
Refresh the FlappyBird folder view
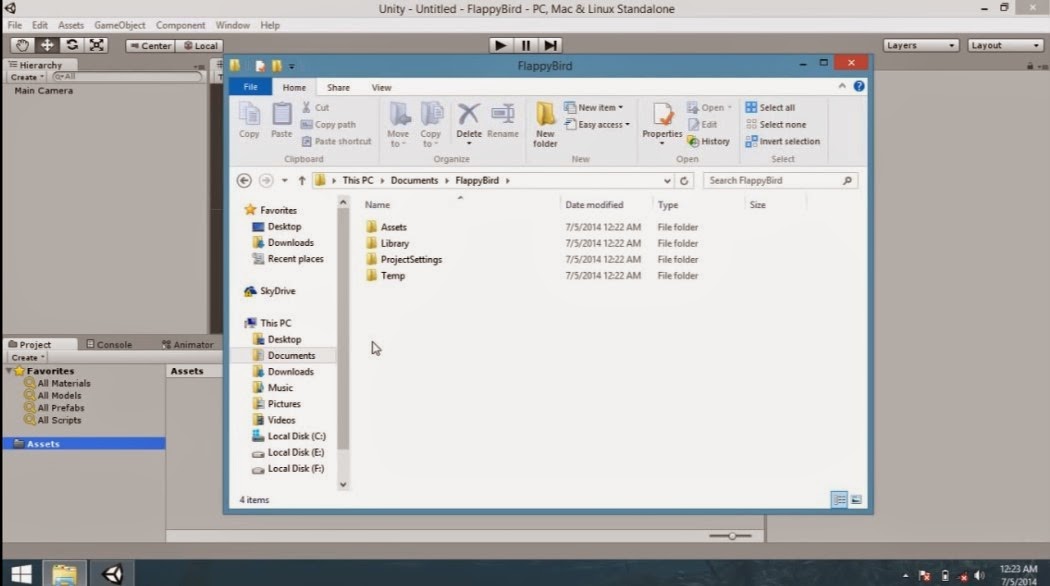pos(684,180)
